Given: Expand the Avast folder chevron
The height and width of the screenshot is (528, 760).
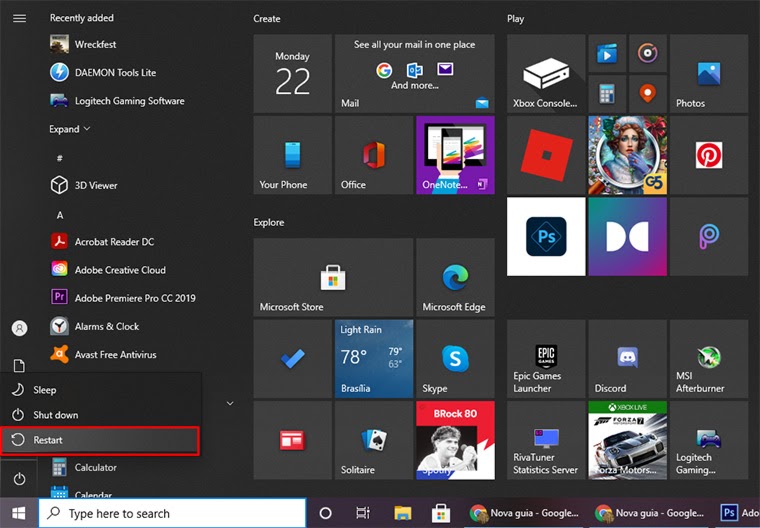Looking at the screenshot, I should point(230,403).
